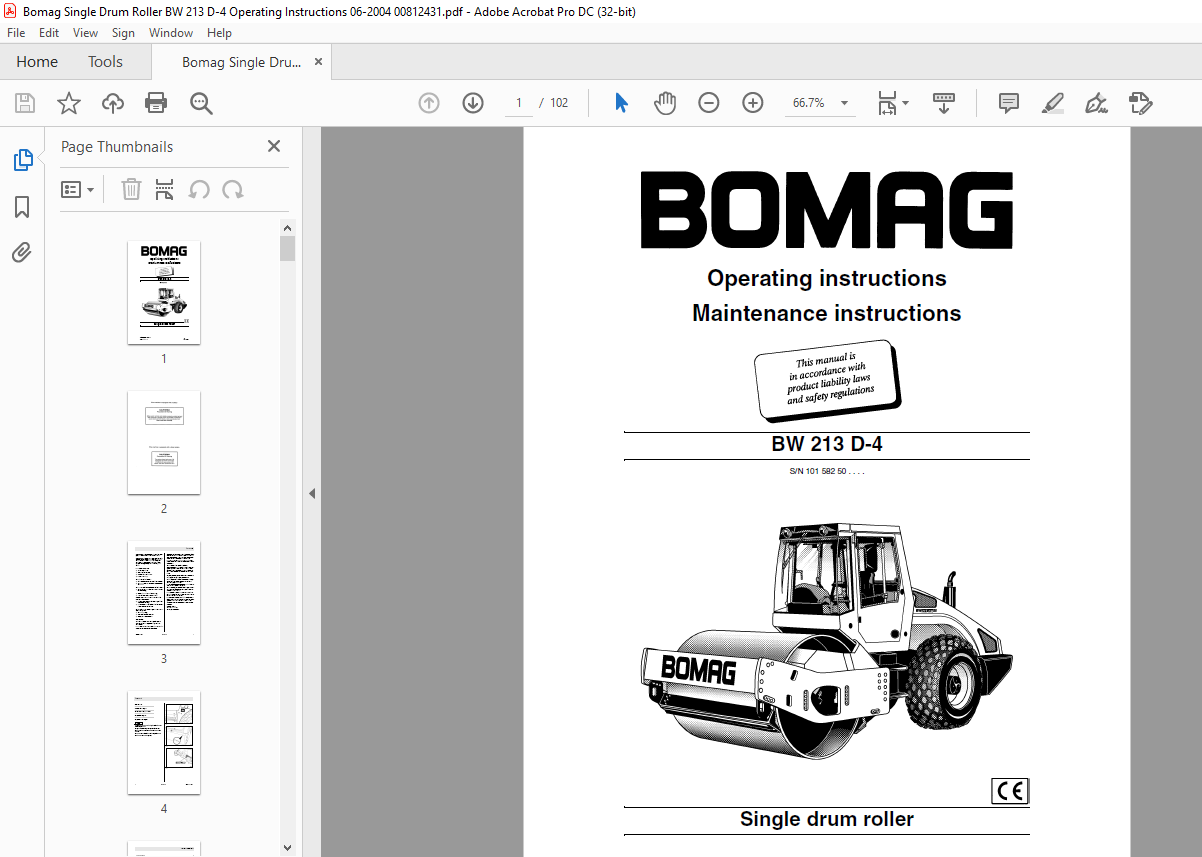Click the rightmost edit tool in the toolbar
Image resolution: width=1202 pixels, height=857 pixels.
pos(1141,103)
